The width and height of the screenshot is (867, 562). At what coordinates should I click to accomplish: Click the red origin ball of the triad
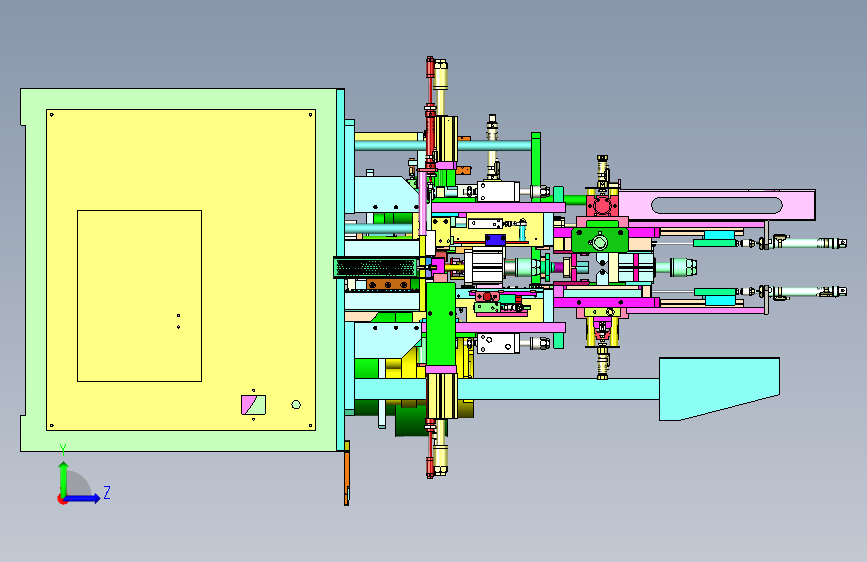point(62,499)
